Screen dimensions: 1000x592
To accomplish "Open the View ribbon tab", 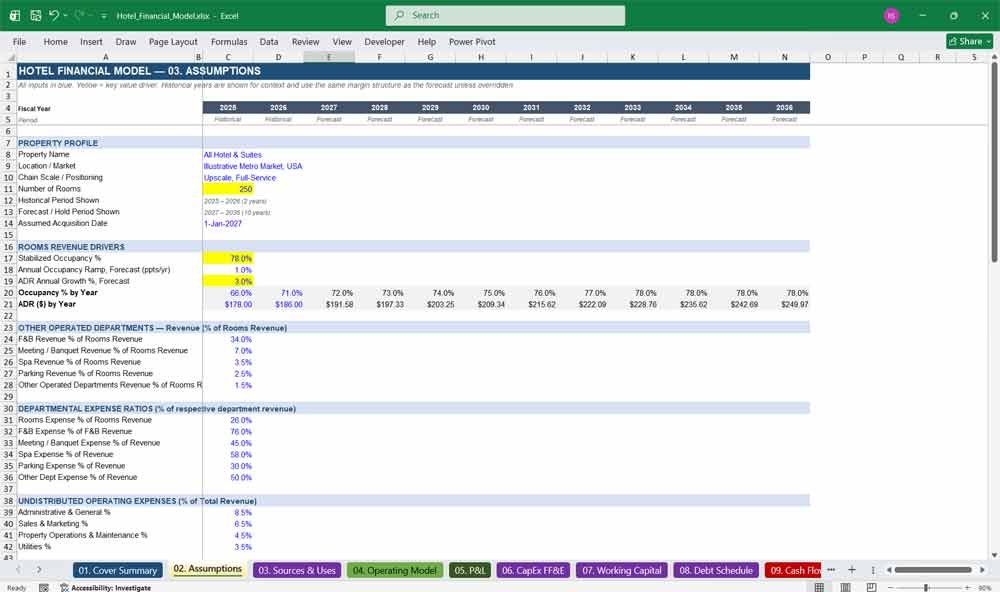I will (342, 41).
